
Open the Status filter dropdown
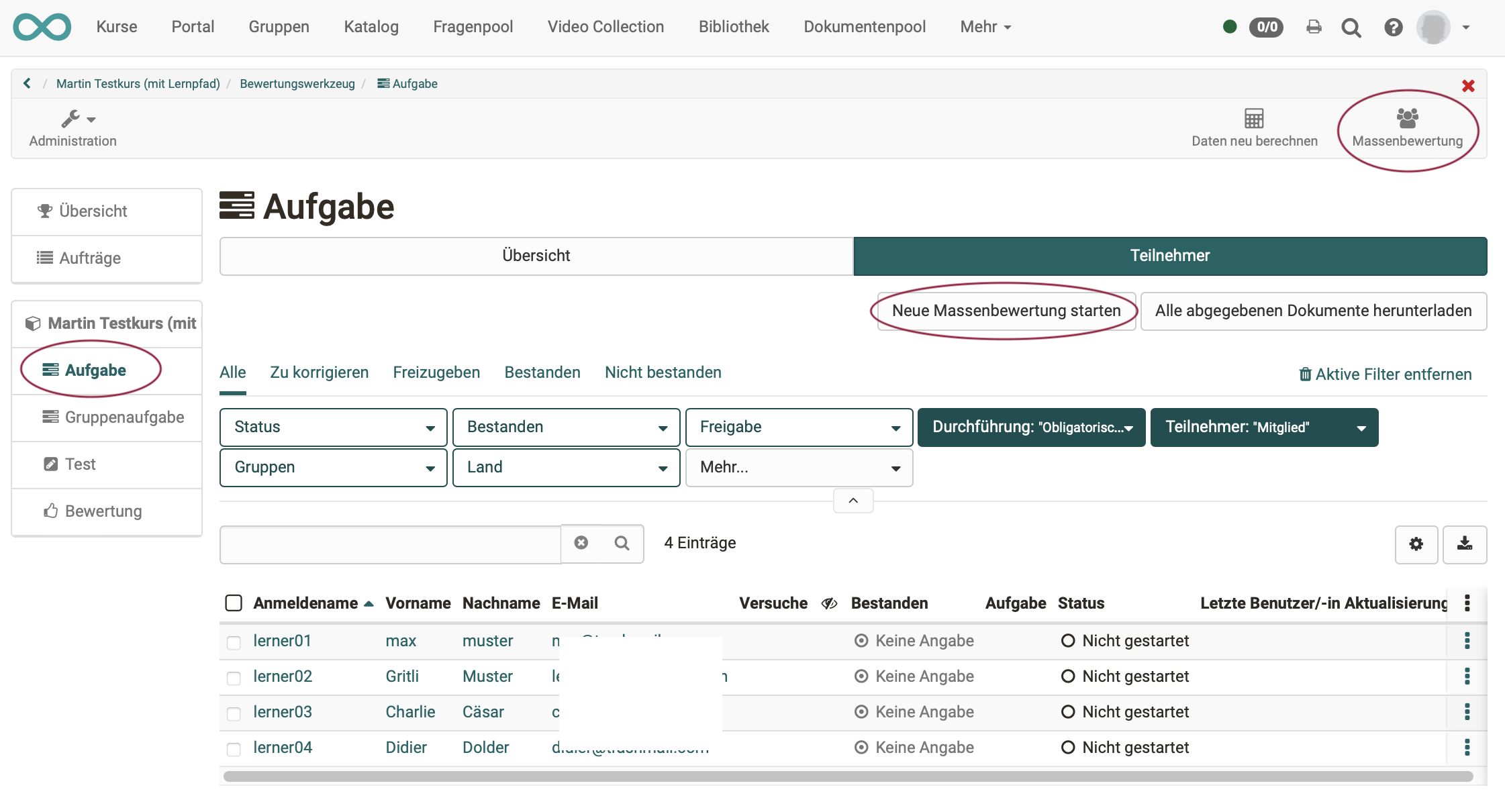(334, 427)
